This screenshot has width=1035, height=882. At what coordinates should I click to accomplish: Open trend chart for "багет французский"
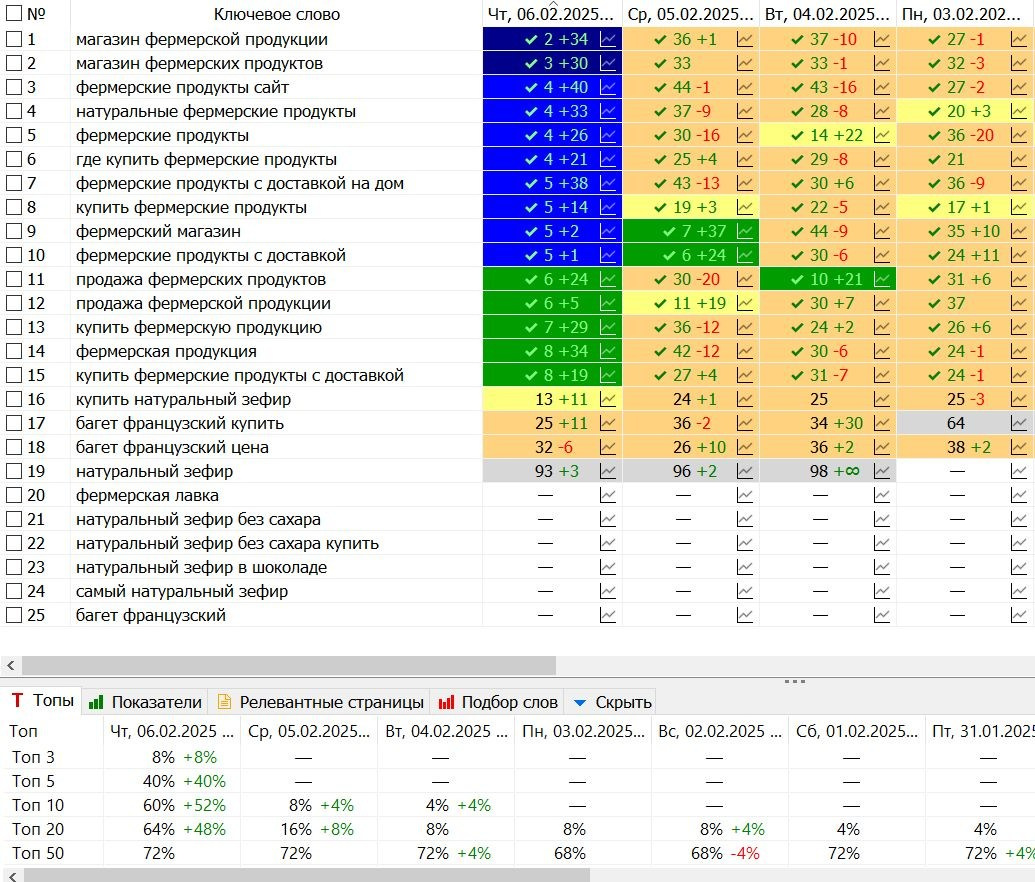tap(609, 615)
